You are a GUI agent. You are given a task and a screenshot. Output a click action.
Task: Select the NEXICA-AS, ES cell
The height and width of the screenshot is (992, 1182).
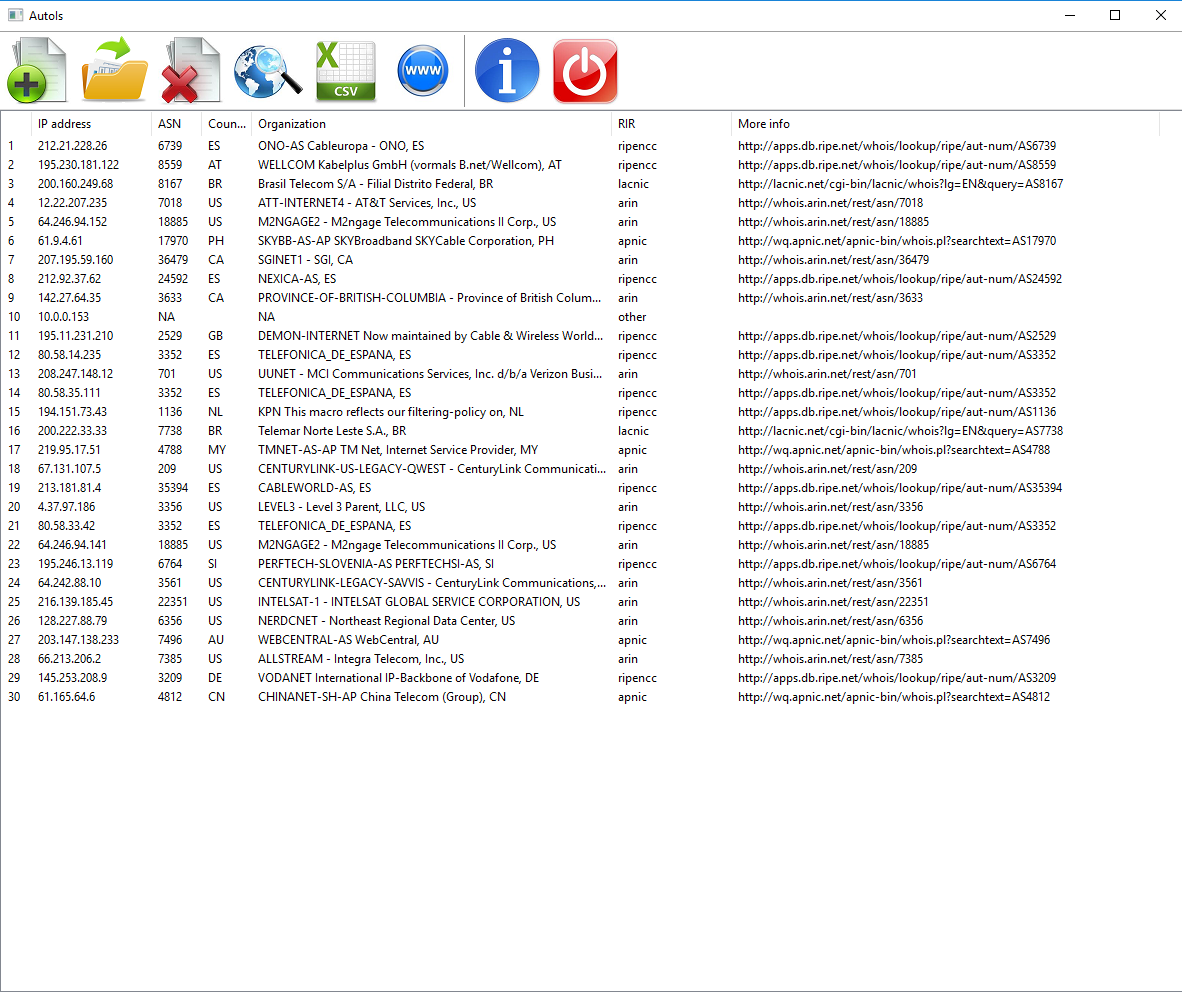tap(297, 279)
